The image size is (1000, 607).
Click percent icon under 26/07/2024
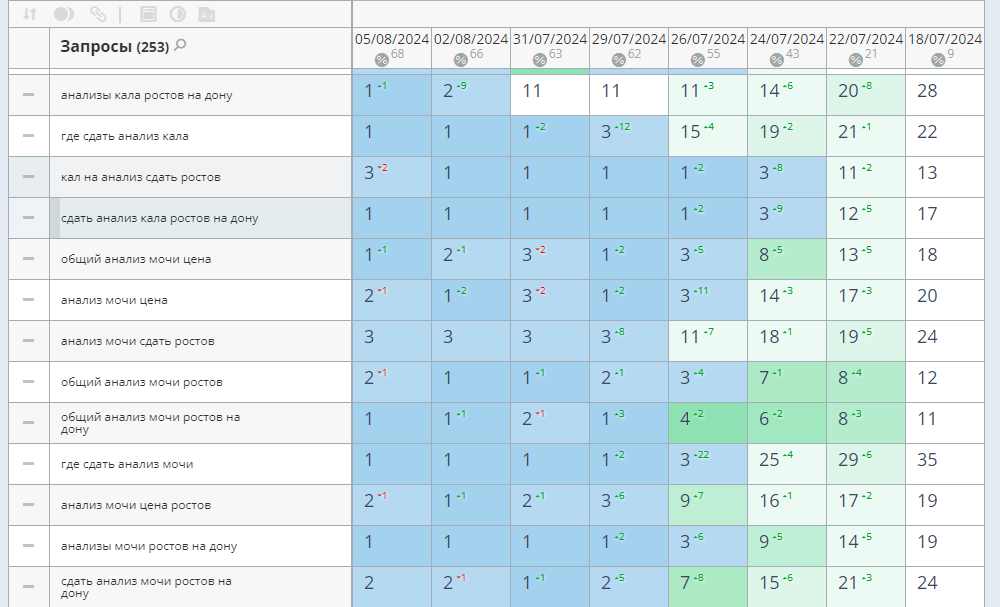pos(697,60)
